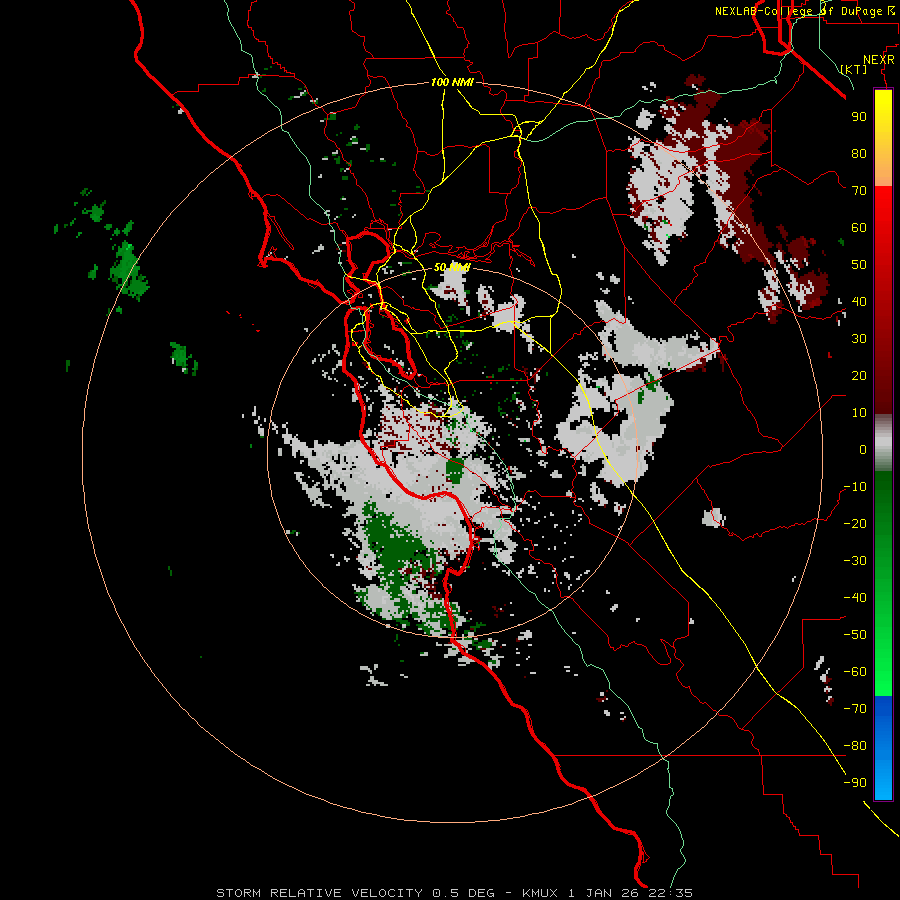The width and height of the screenshot is (900, 900).
Task: Select the -70 knot scale label
Action: 855,709
